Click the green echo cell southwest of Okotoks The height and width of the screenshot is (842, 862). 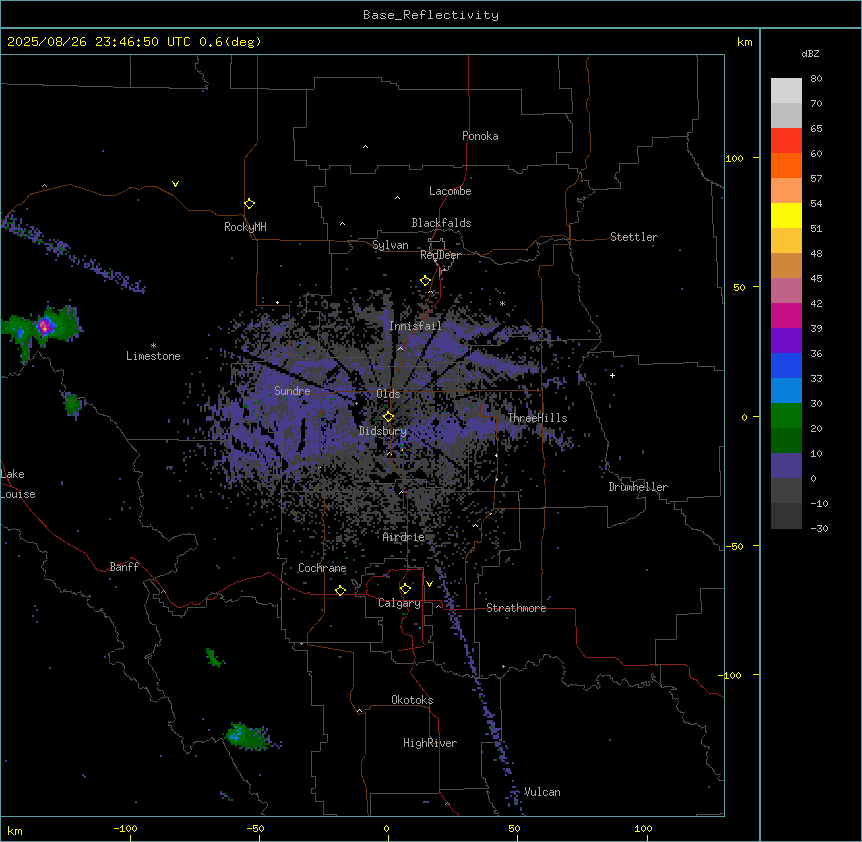(248, 736)
